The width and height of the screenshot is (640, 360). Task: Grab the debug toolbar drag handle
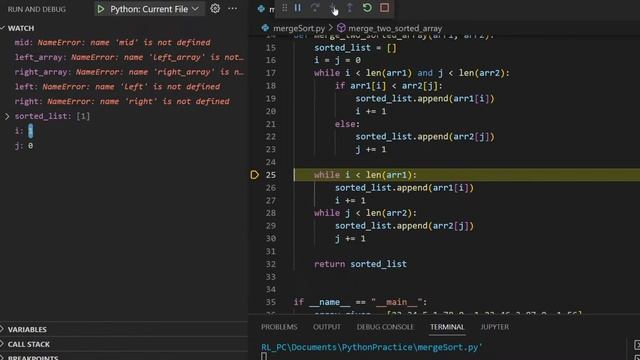284,8
